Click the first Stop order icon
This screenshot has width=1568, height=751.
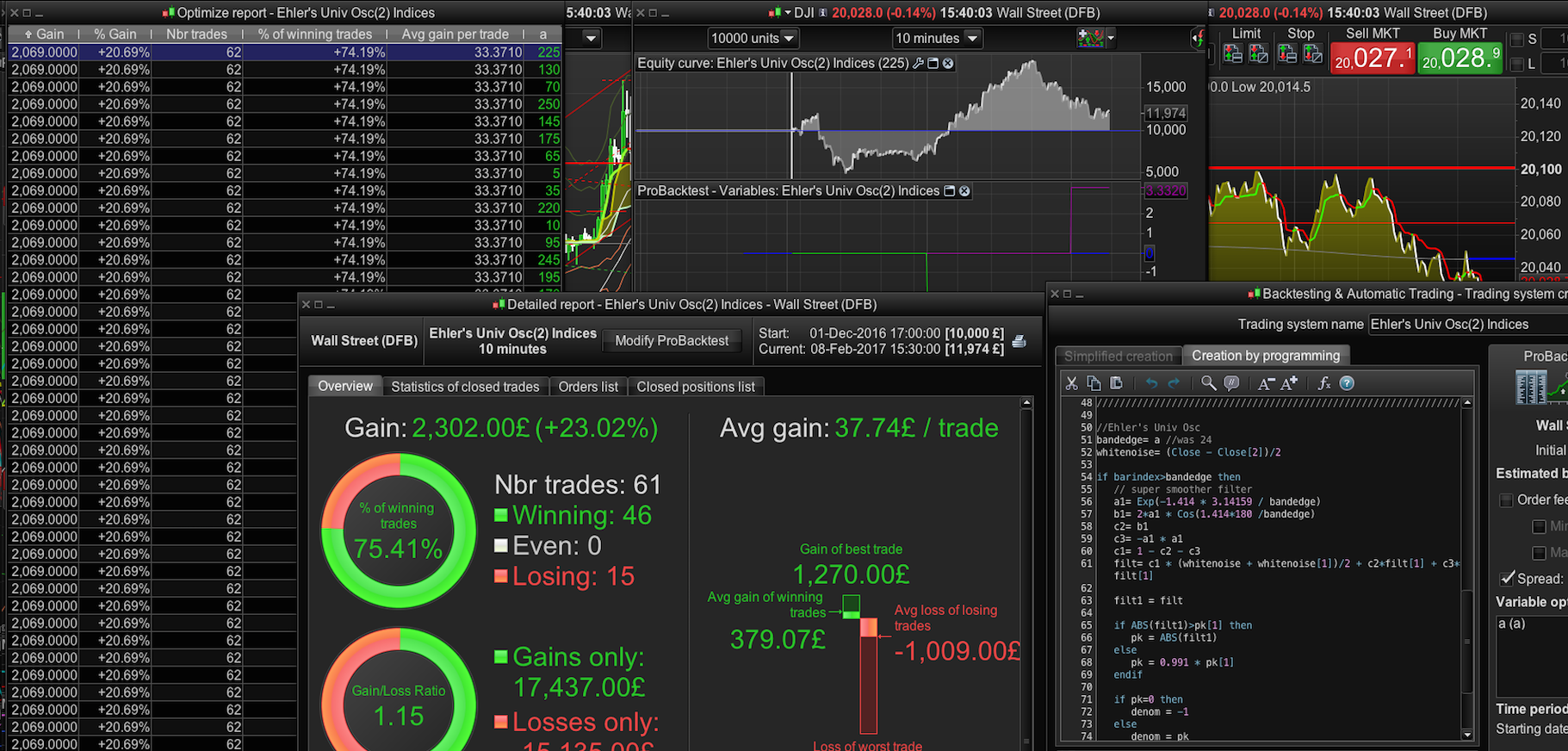(1288, 55)
